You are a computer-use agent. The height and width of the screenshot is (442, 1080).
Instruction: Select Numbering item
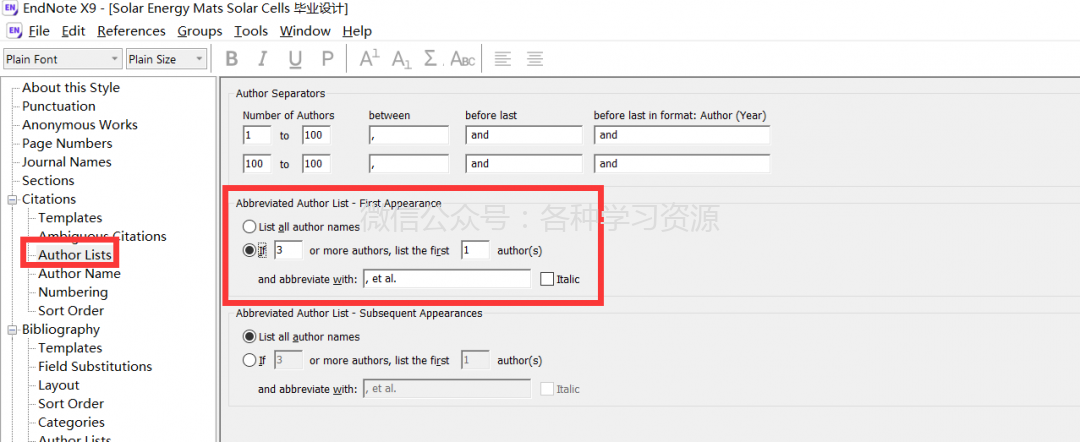(x=73, y=292)
